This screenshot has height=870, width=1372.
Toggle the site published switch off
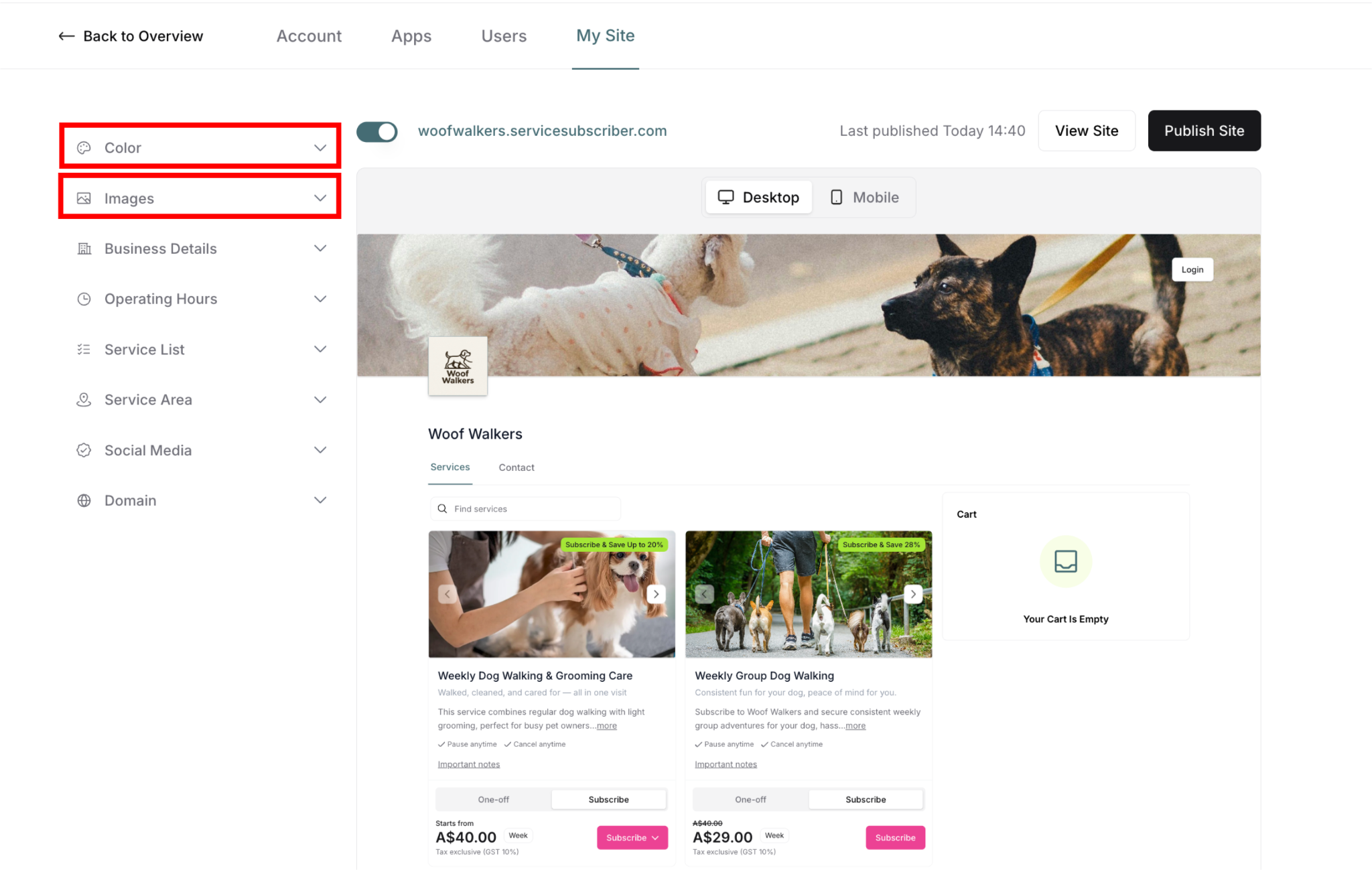(x=377, y=131)
